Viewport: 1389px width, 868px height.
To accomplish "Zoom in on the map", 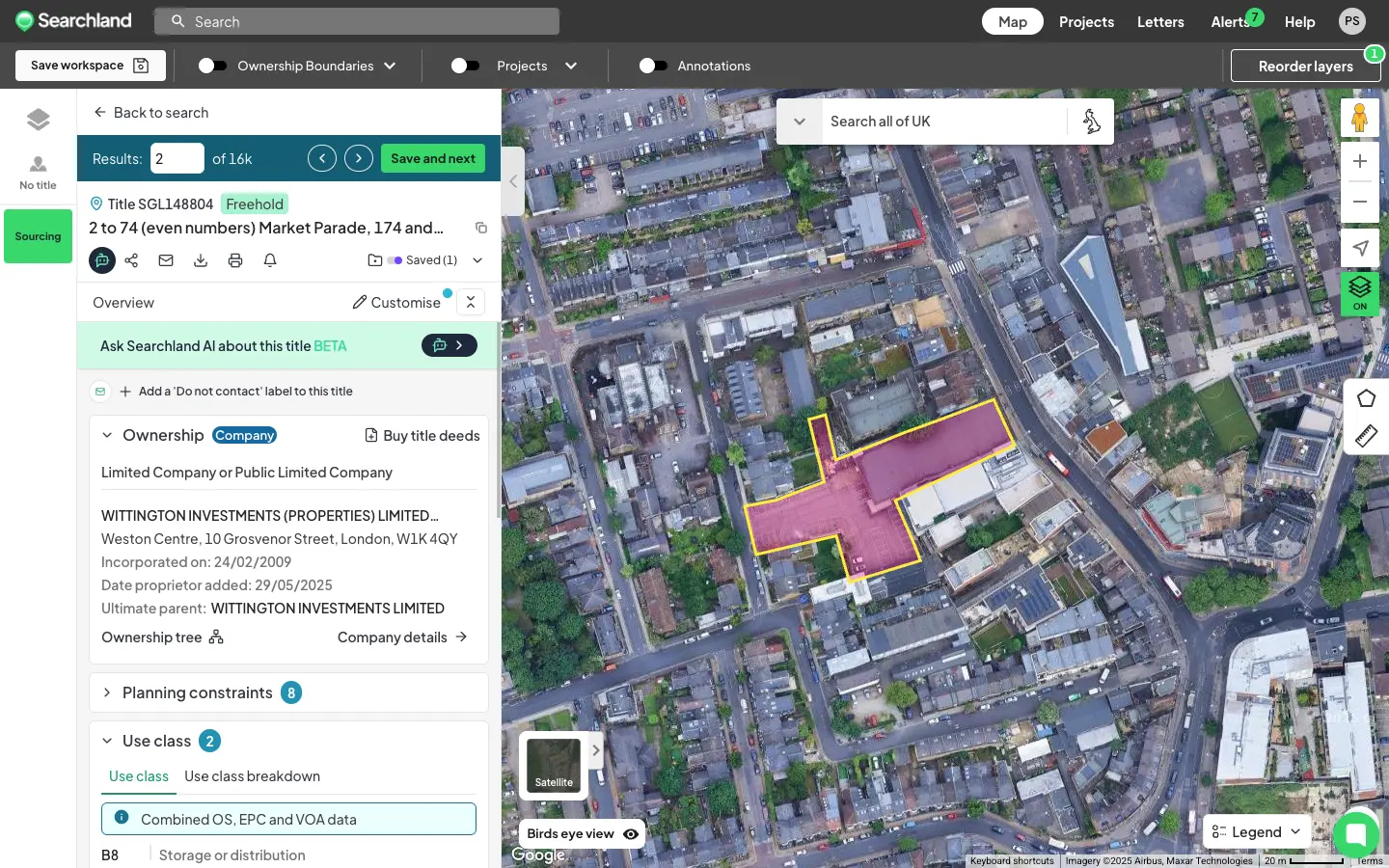I will (x=1359, y=161).
